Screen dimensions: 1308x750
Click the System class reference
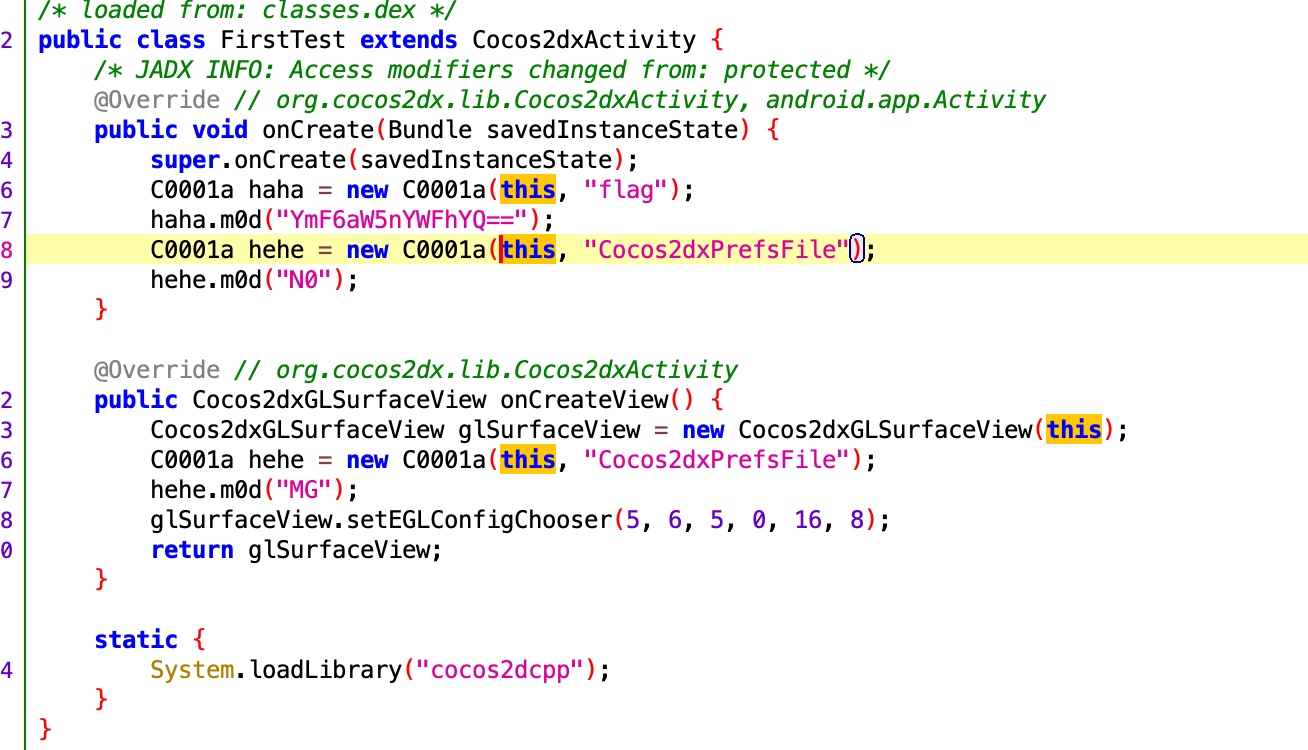coord(192,670)
